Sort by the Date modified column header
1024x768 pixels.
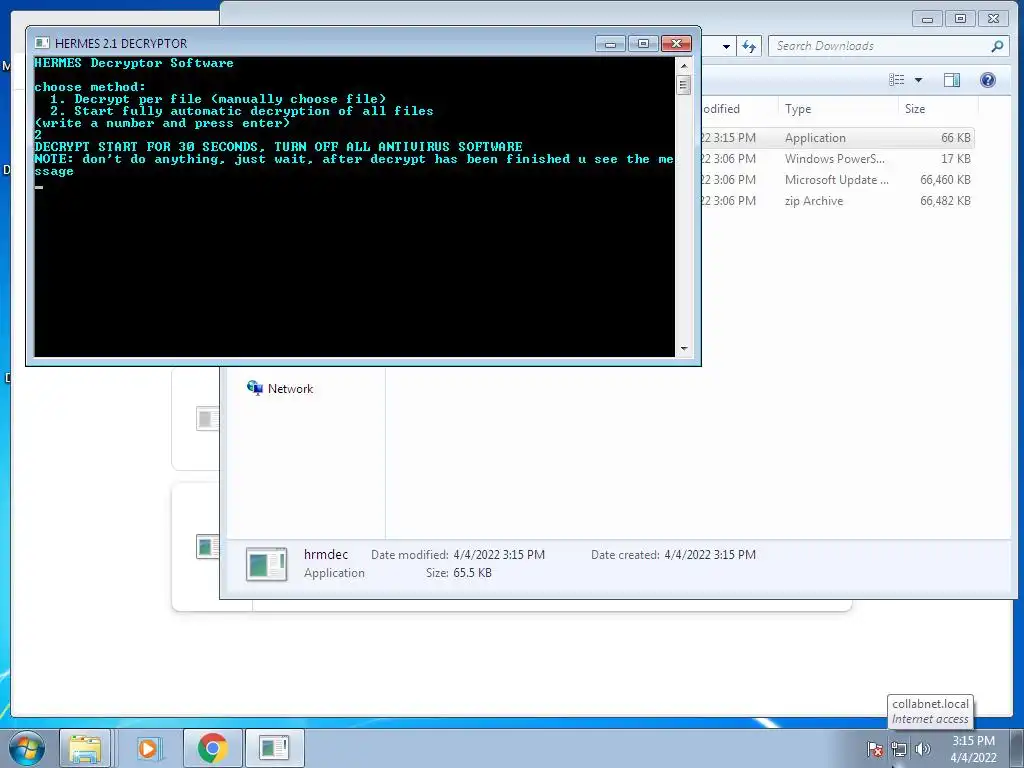point(738,109)
